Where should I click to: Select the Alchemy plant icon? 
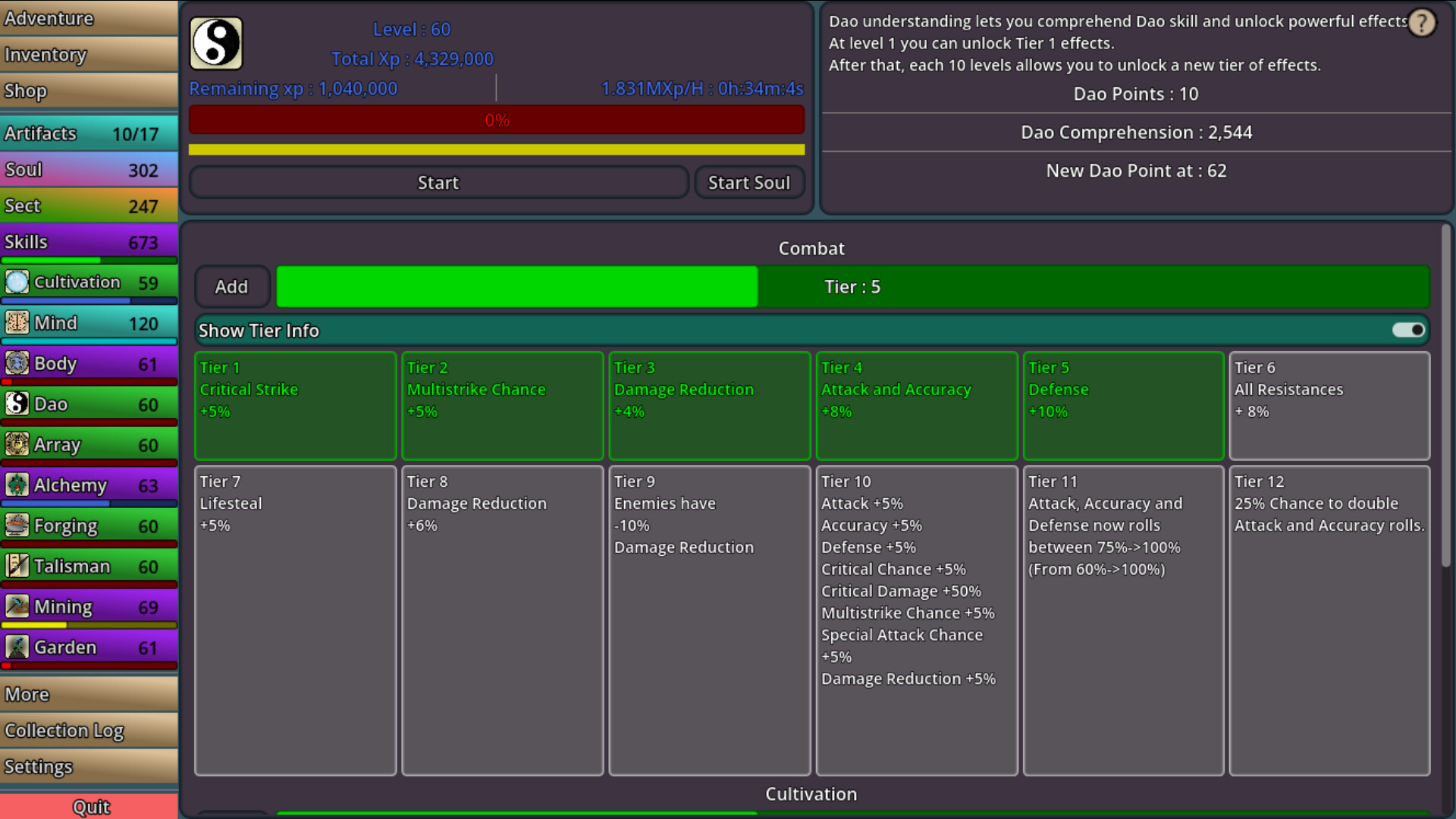[x=18, y=485]
